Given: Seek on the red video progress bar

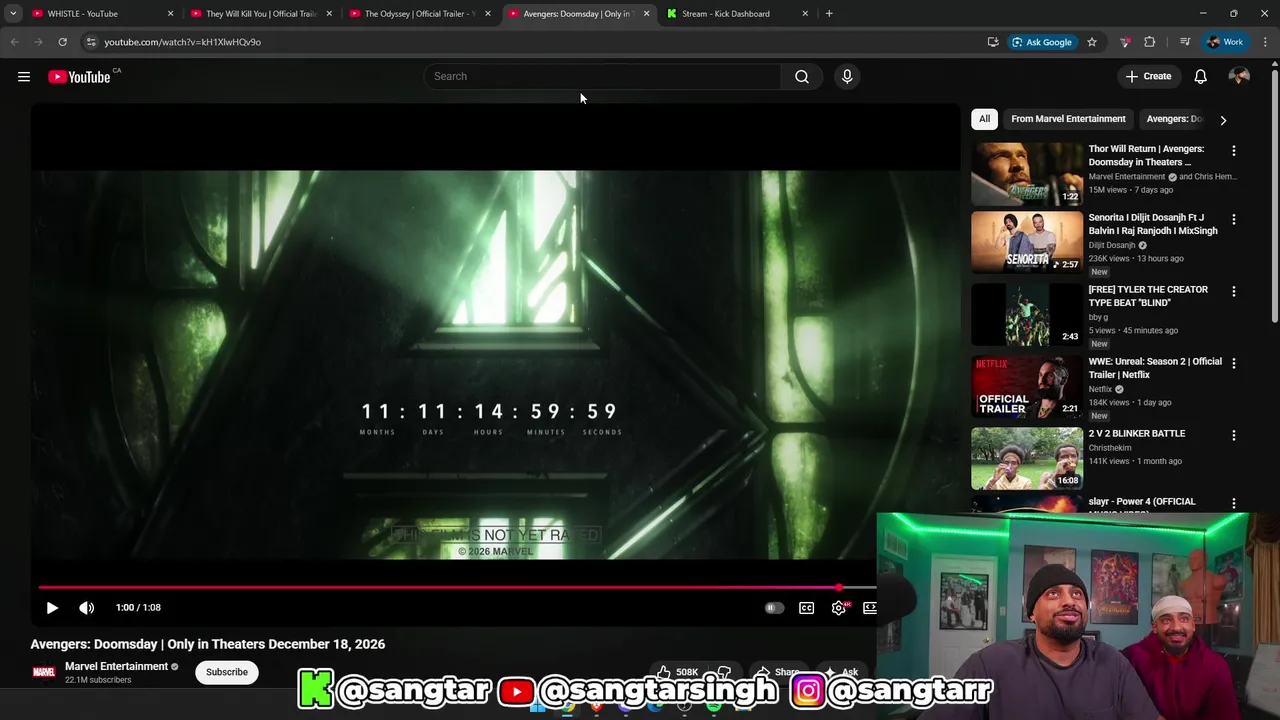Looking at the screenshot, I should 457,587.
